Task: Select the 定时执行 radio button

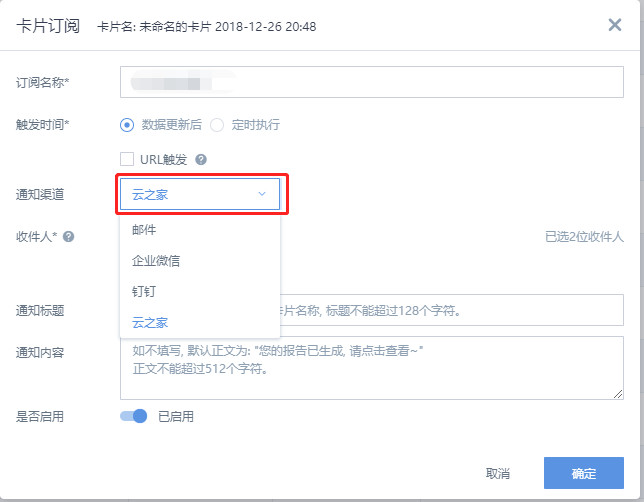Action: [217, 125]
